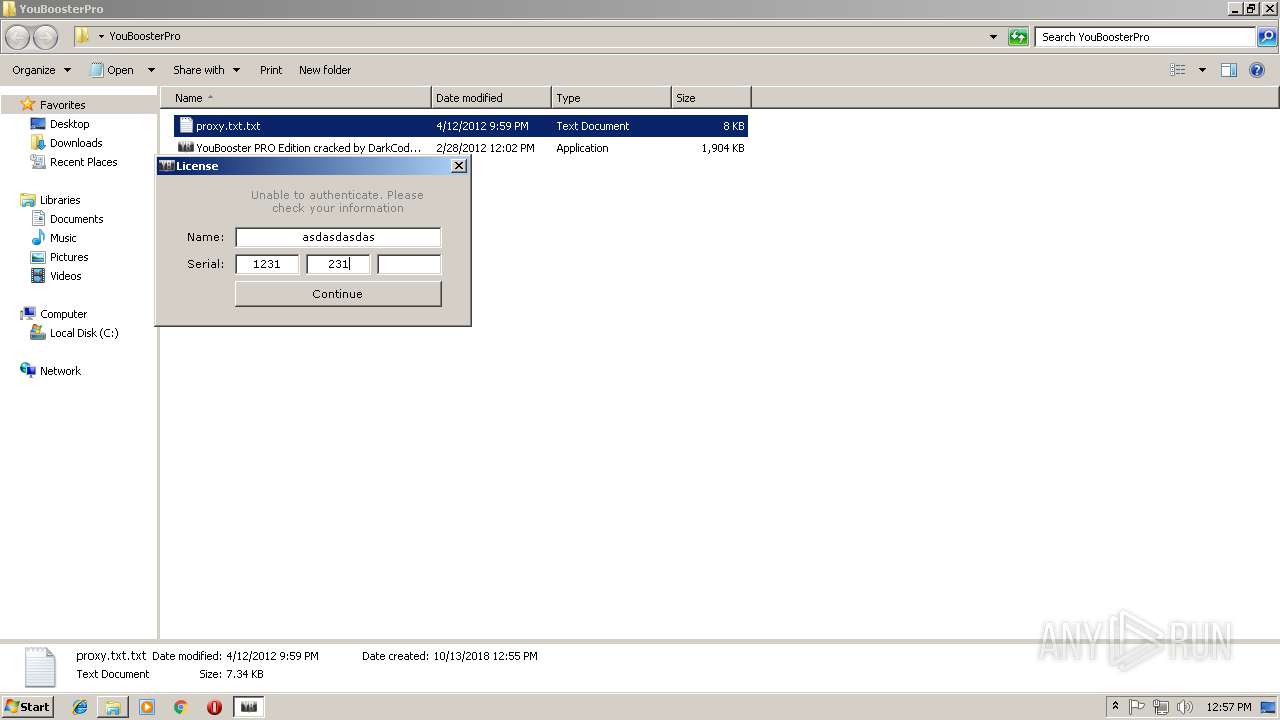Click the first Serial field
1280x720 pixels.
point(267,264)
